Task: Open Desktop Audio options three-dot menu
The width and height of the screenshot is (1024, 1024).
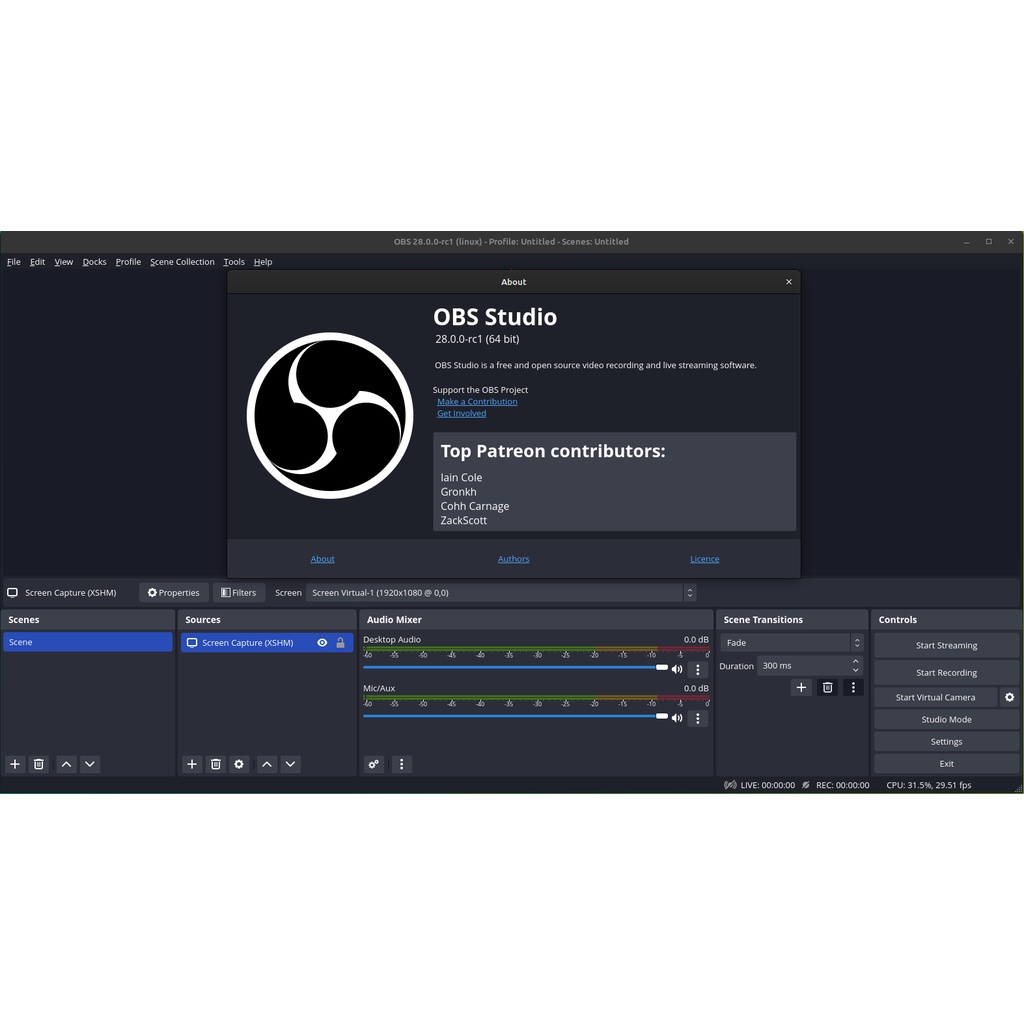Action: coord(697,669)
